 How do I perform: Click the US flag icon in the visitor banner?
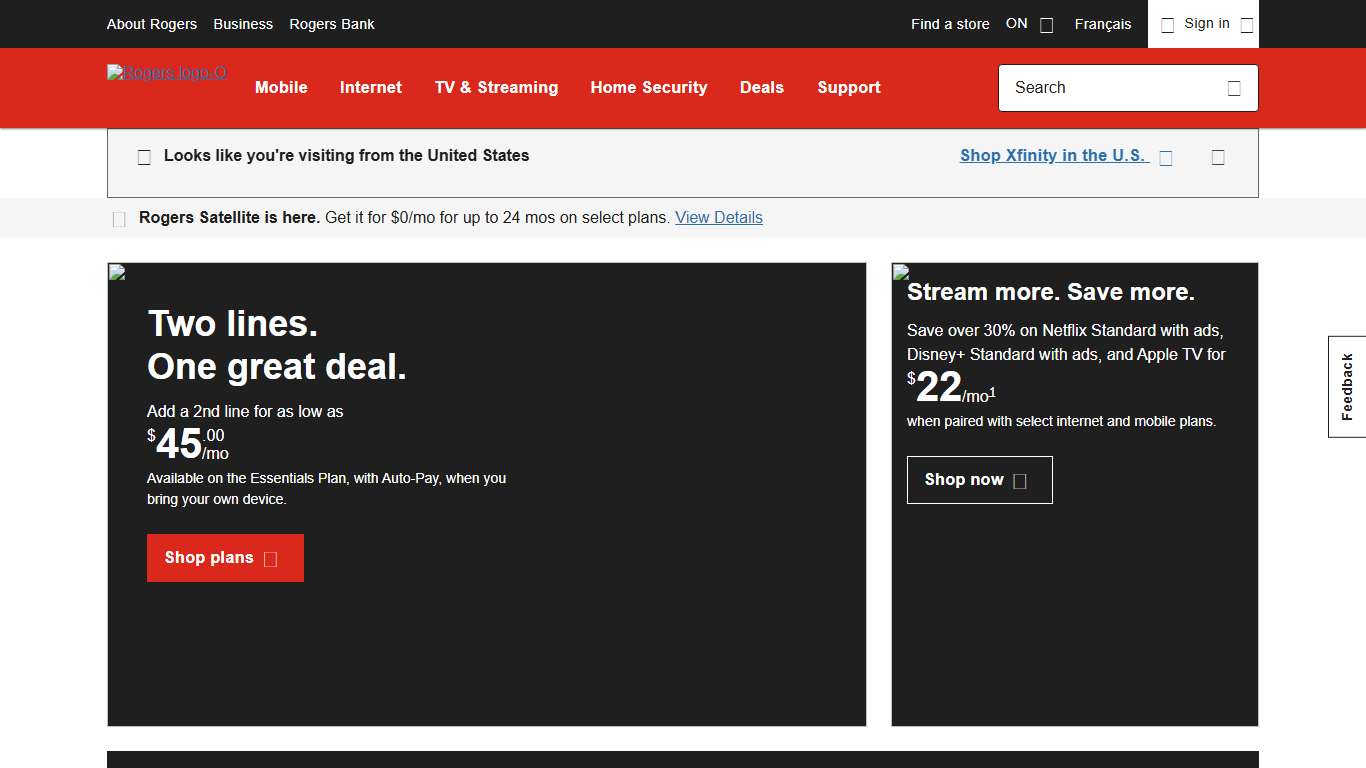point(144,156)
